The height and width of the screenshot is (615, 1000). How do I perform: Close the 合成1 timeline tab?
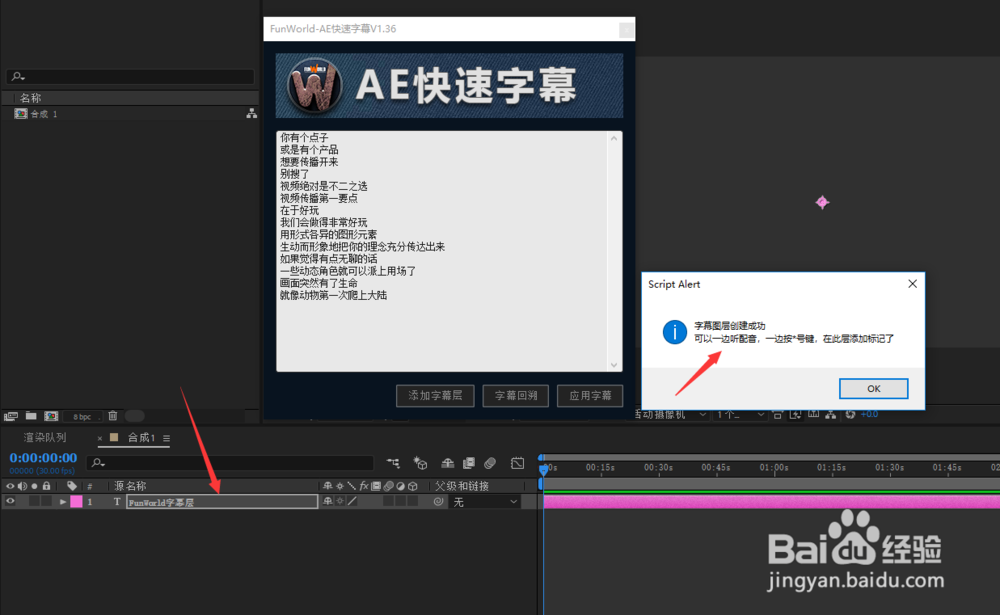point(99,438)
